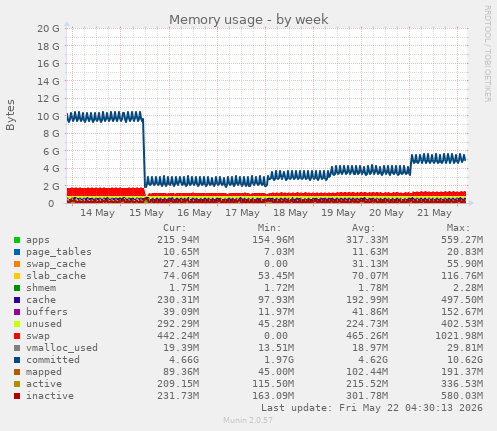The height and width of the screenshot is (431, 497).
Task: Click the blue page_tables legend swatch
Action: click(17, 252)
